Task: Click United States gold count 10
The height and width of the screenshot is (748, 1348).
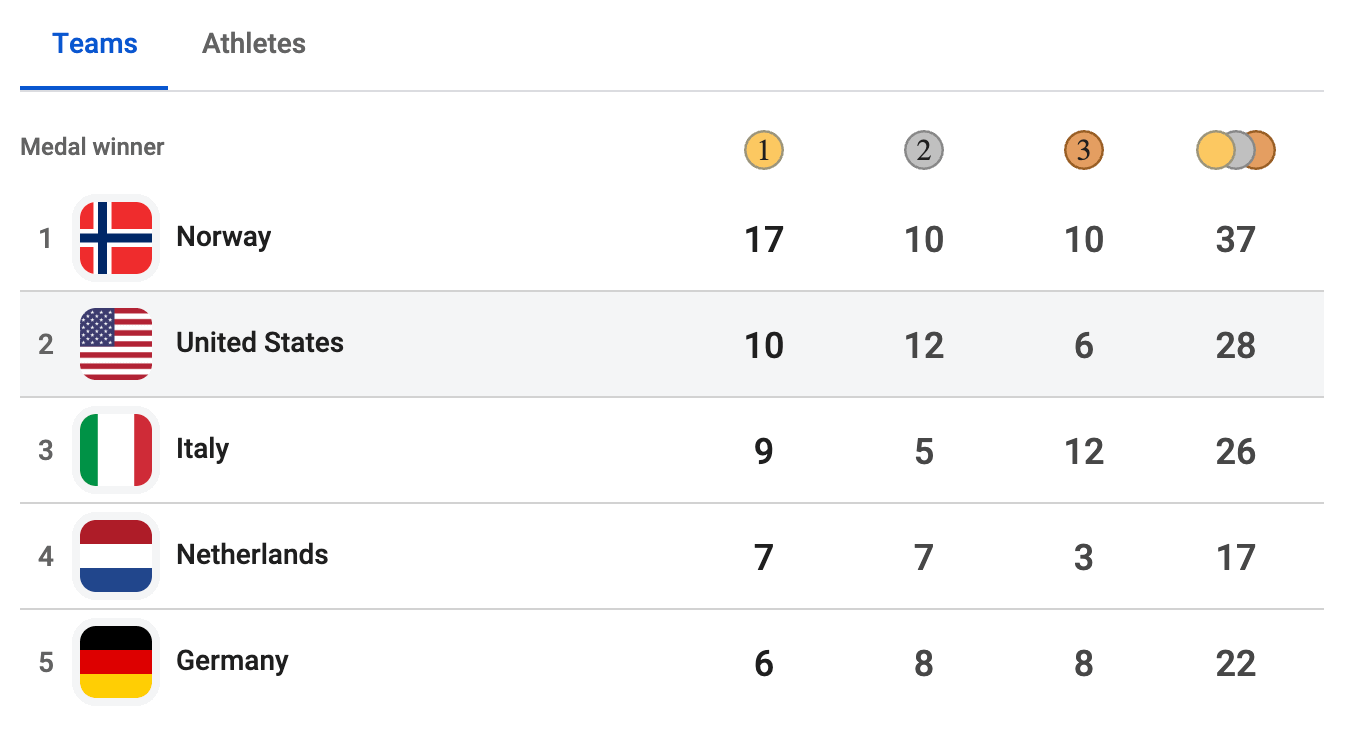Action: pyautogui.click(x=764, y=346)
